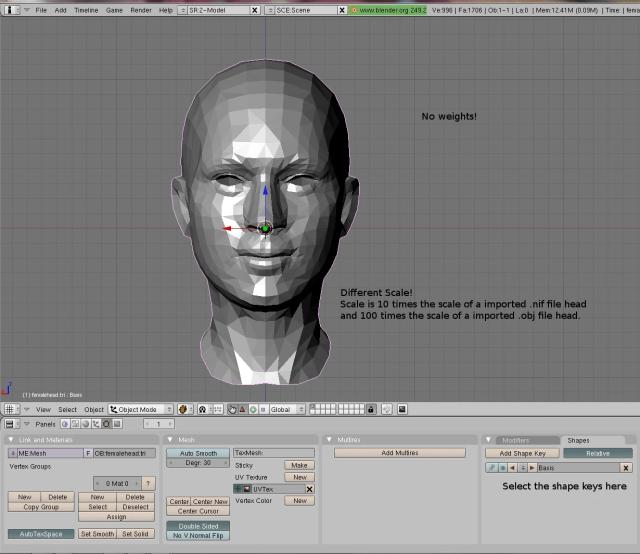Image resolution: width=640 pixels, height=554 pixels.
Task: Open the Help menu
Action: 166,10
